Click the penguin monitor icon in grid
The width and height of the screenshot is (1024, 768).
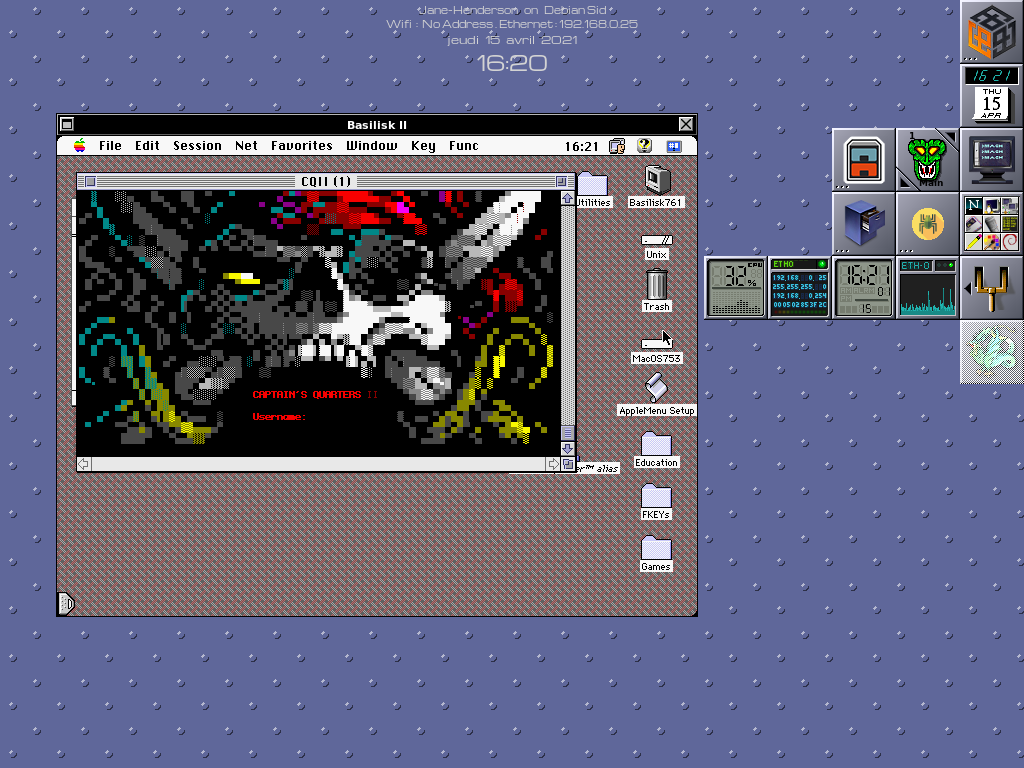point(991,206)
